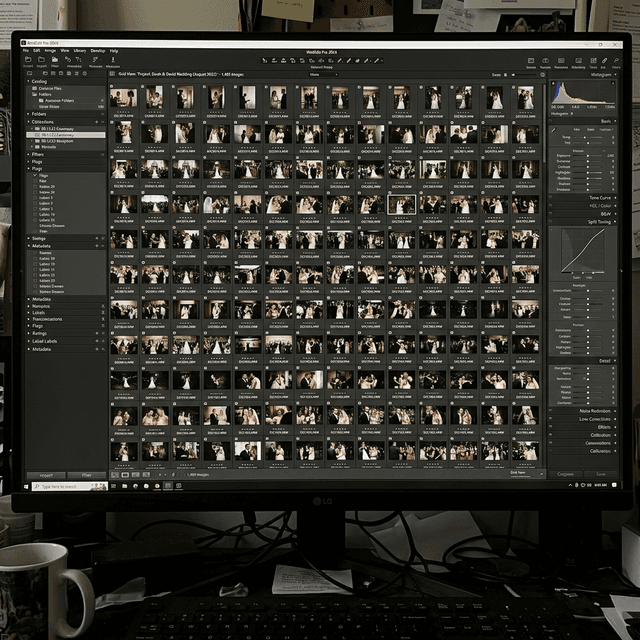
Task: Click the selected thumbnail with white border
Action: (x=402, y=204)
